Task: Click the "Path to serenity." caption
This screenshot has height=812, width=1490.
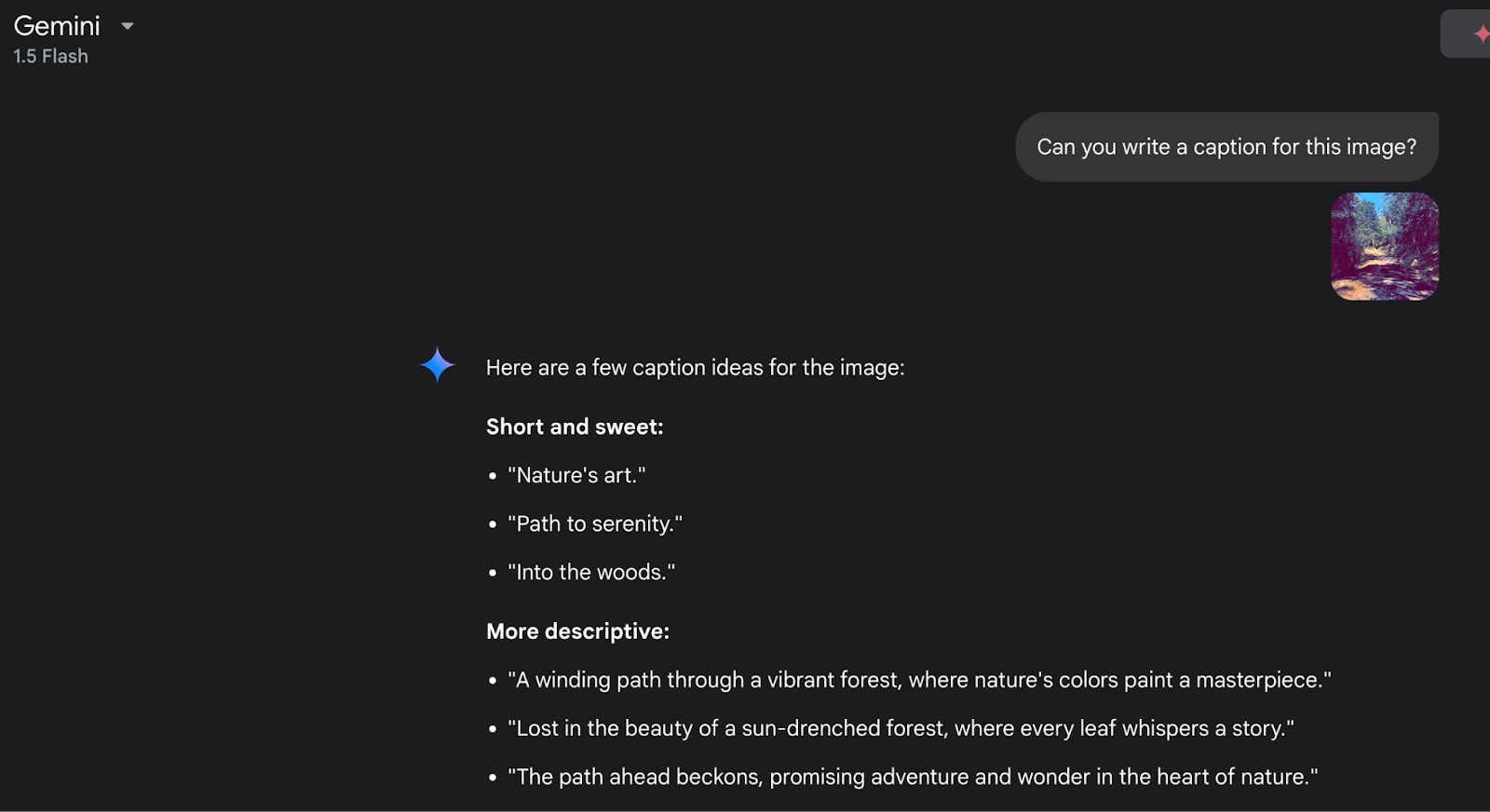Action: coord(595,524)
